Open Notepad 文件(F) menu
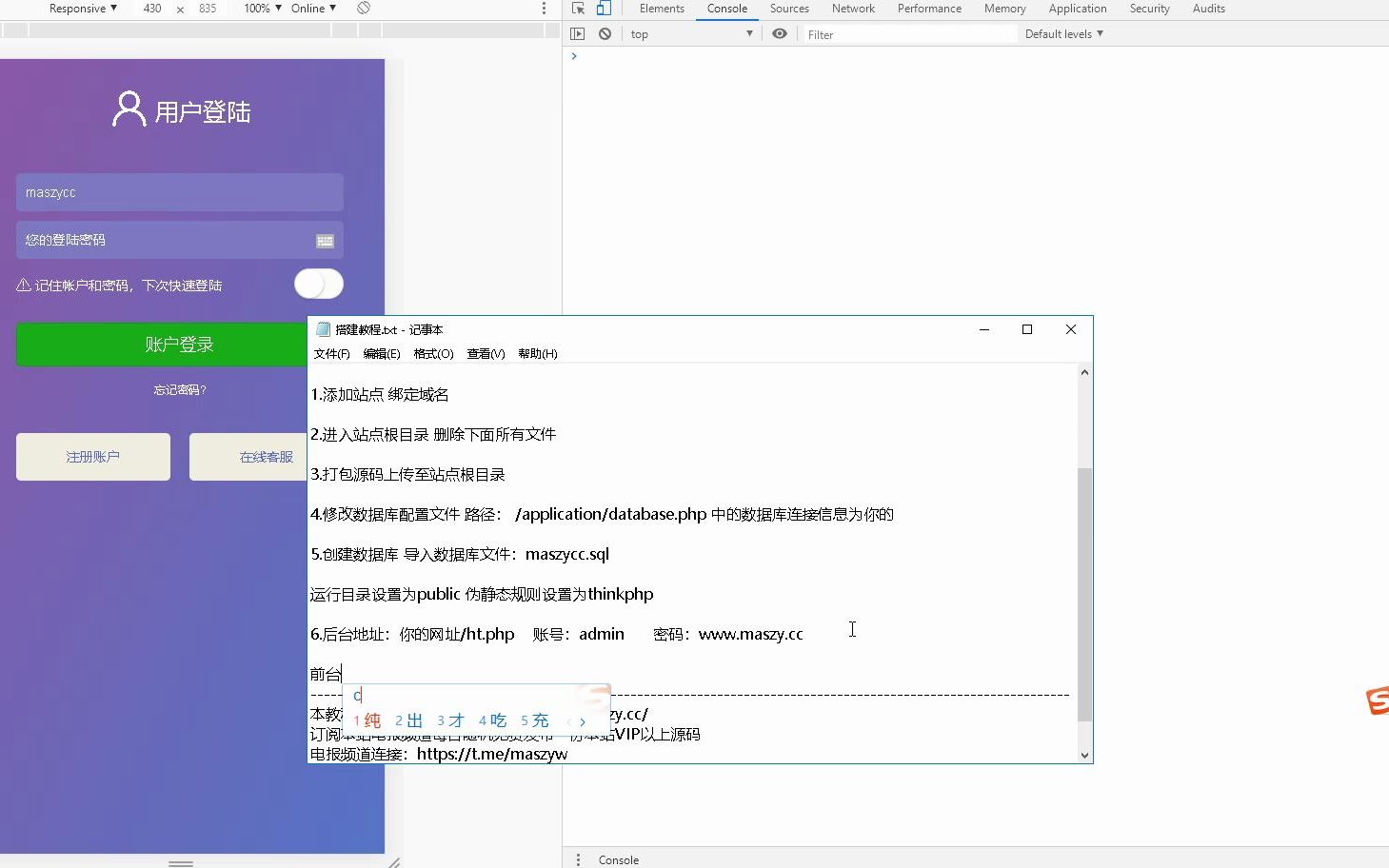The width and height of the screenshot is (1389, 868). click(331, 354)
